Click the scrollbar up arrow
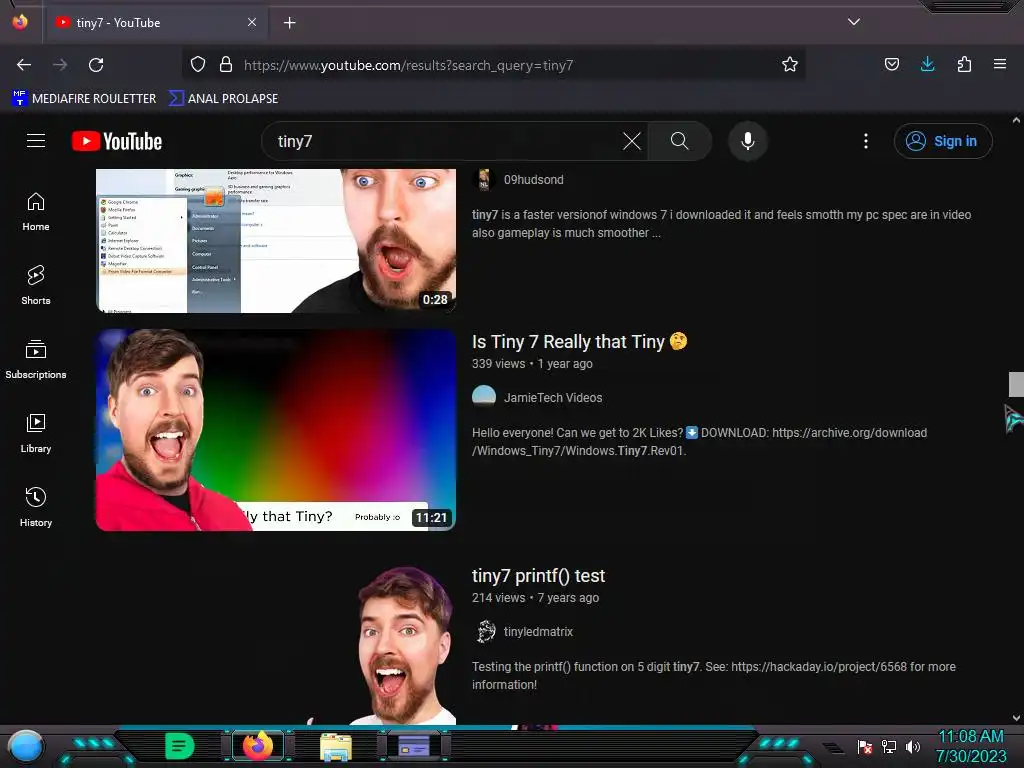This screenshot has height=768, width=1024. pos(1016,120)
